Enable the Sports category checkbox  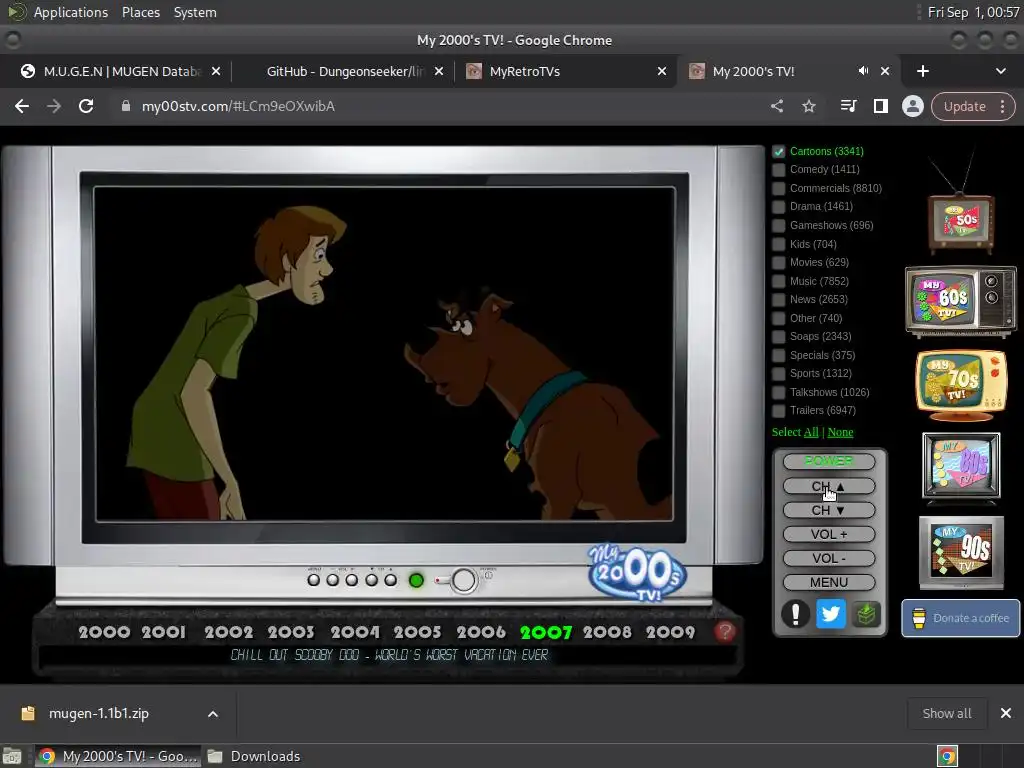pos(778,374)
